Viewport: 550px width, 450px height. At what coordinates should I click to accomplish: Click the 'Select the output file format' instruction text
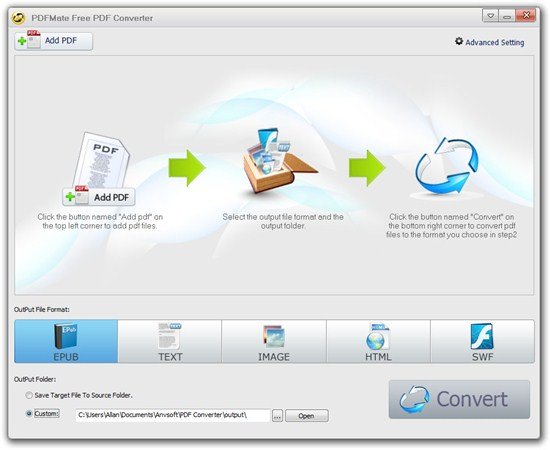point(283,221)
